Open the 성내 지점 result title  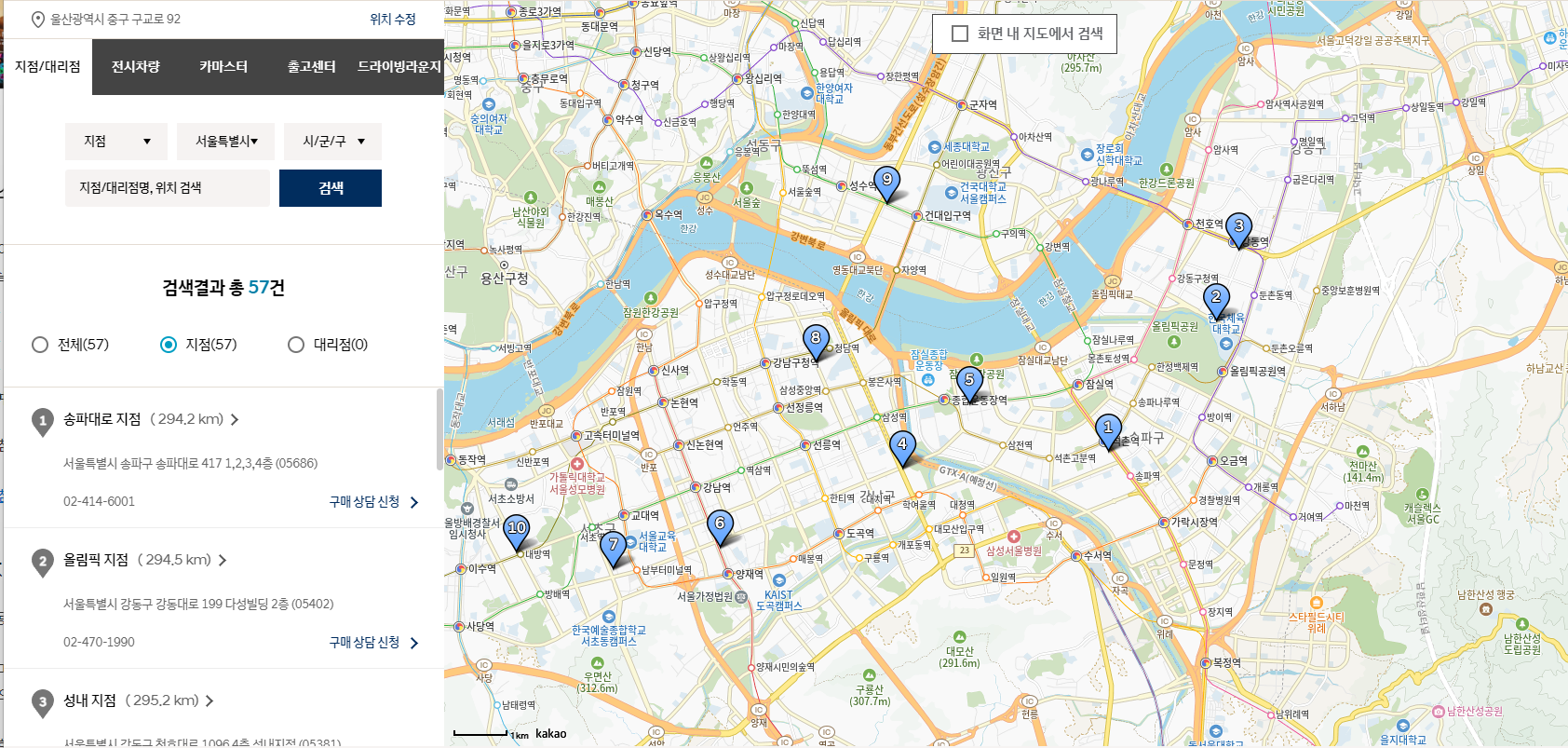point(90,700)
